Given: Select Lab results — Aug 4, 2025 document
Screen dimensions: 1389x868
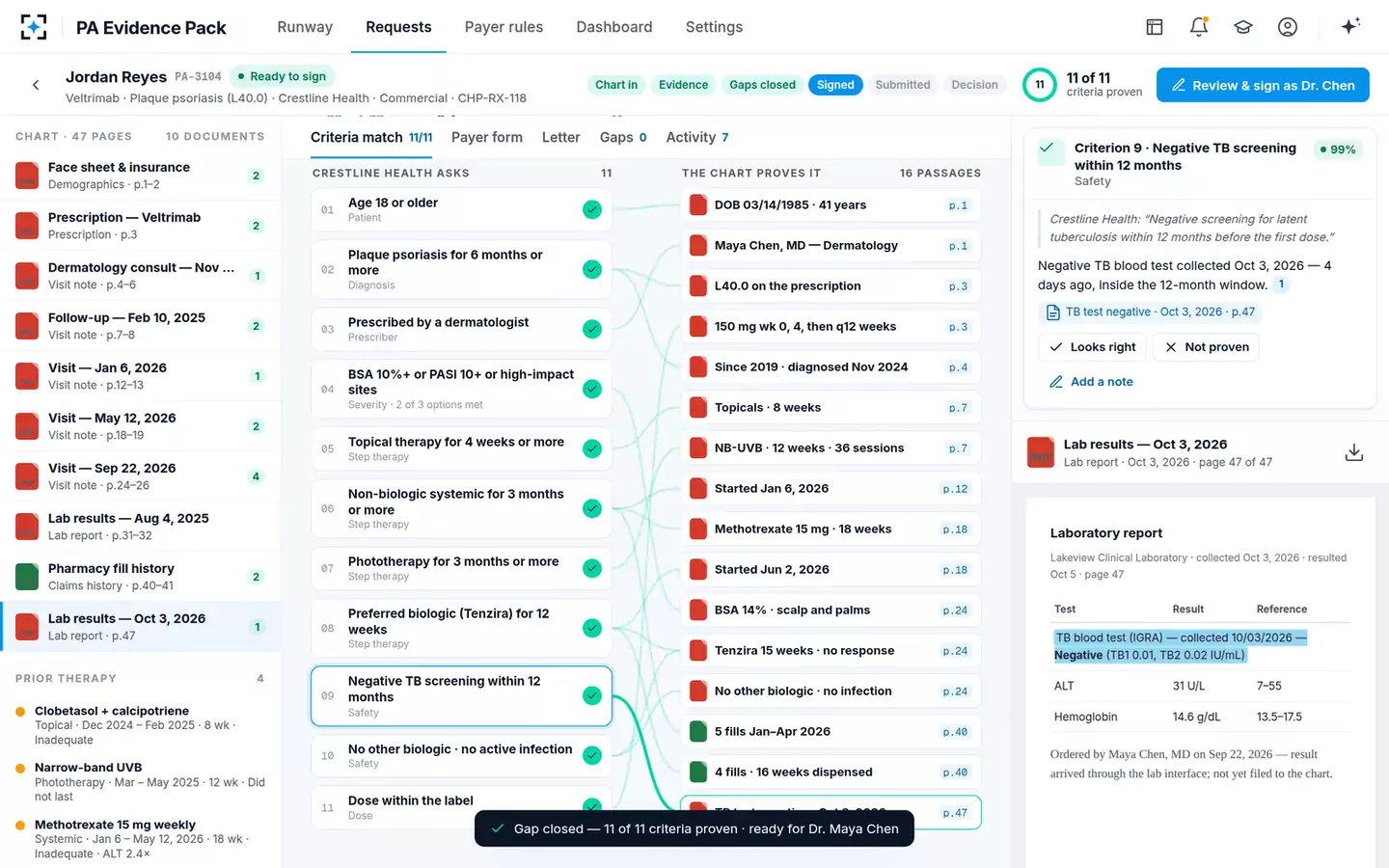Looking at the screenshot, I should coord(141,527).
